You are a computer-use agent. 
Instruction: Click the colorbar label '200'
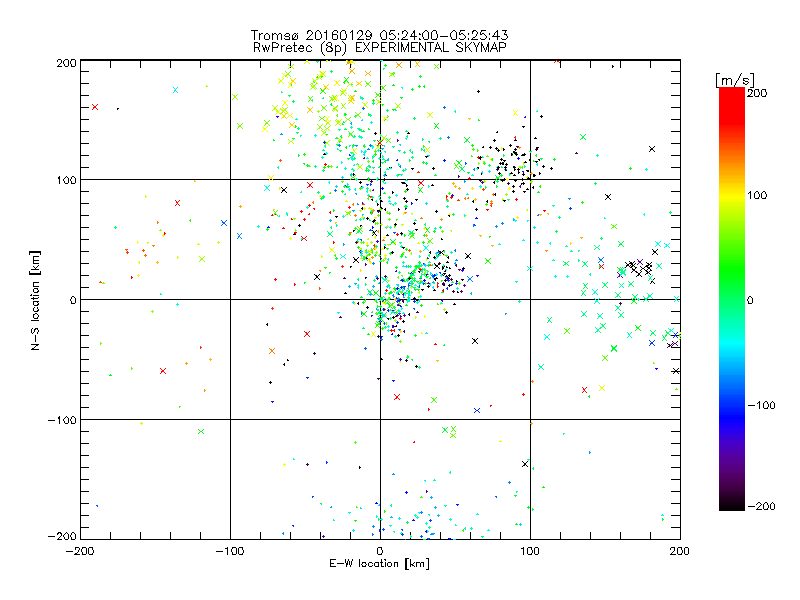pyautogui.click(x=757, y=93)
